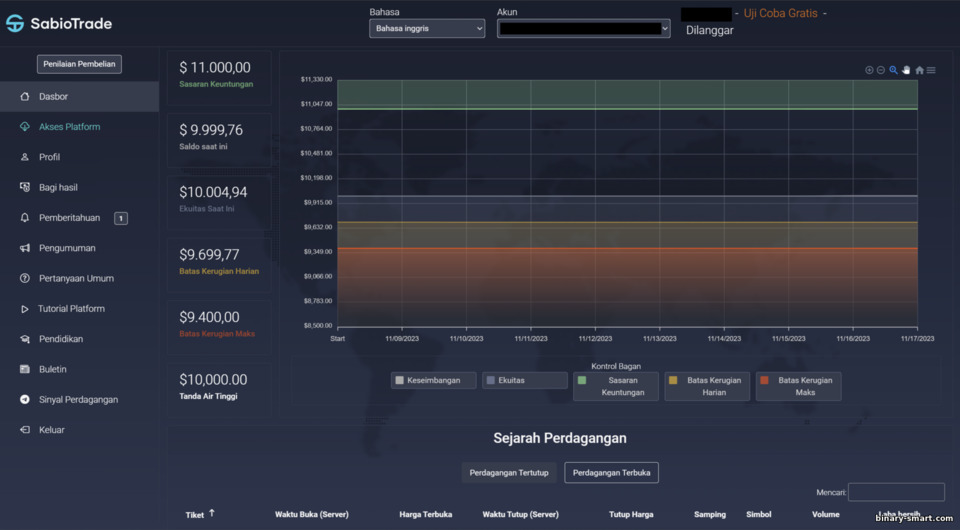
Task: Click the Pengumuman megaphone icon
Action: click(x=24, y=248)
